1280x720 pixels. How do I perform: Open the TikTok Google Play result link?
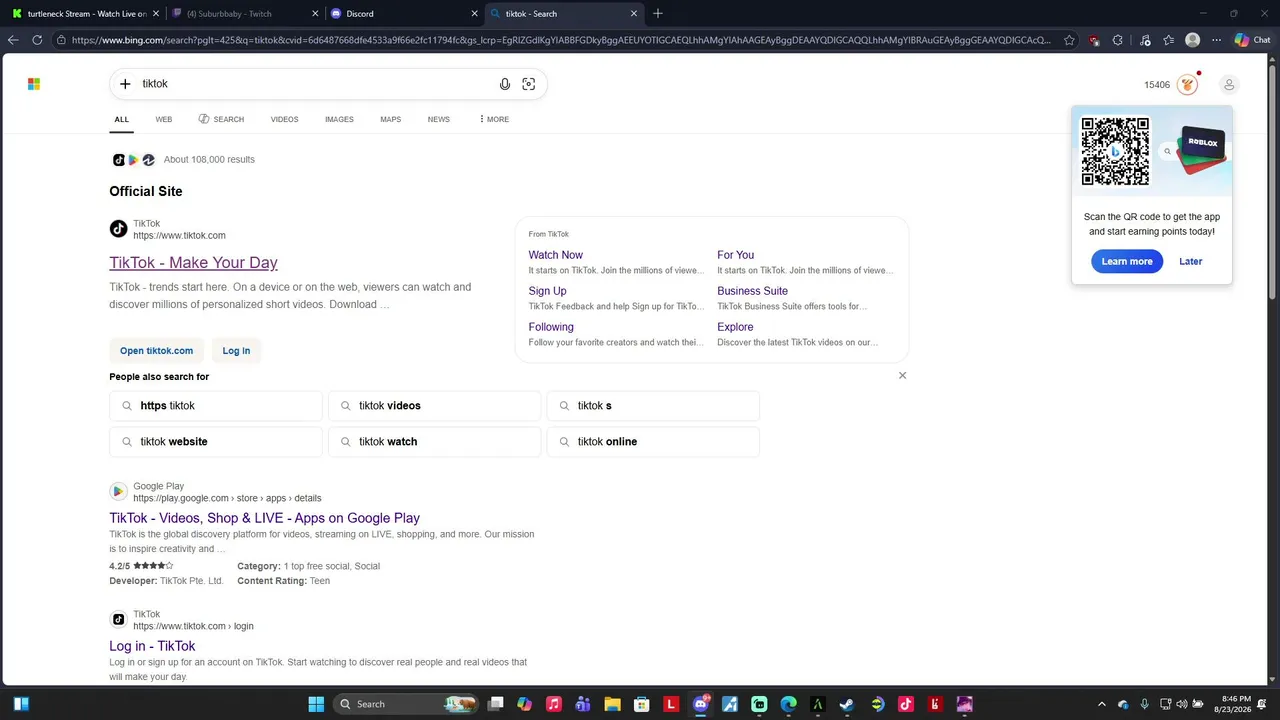265,518
